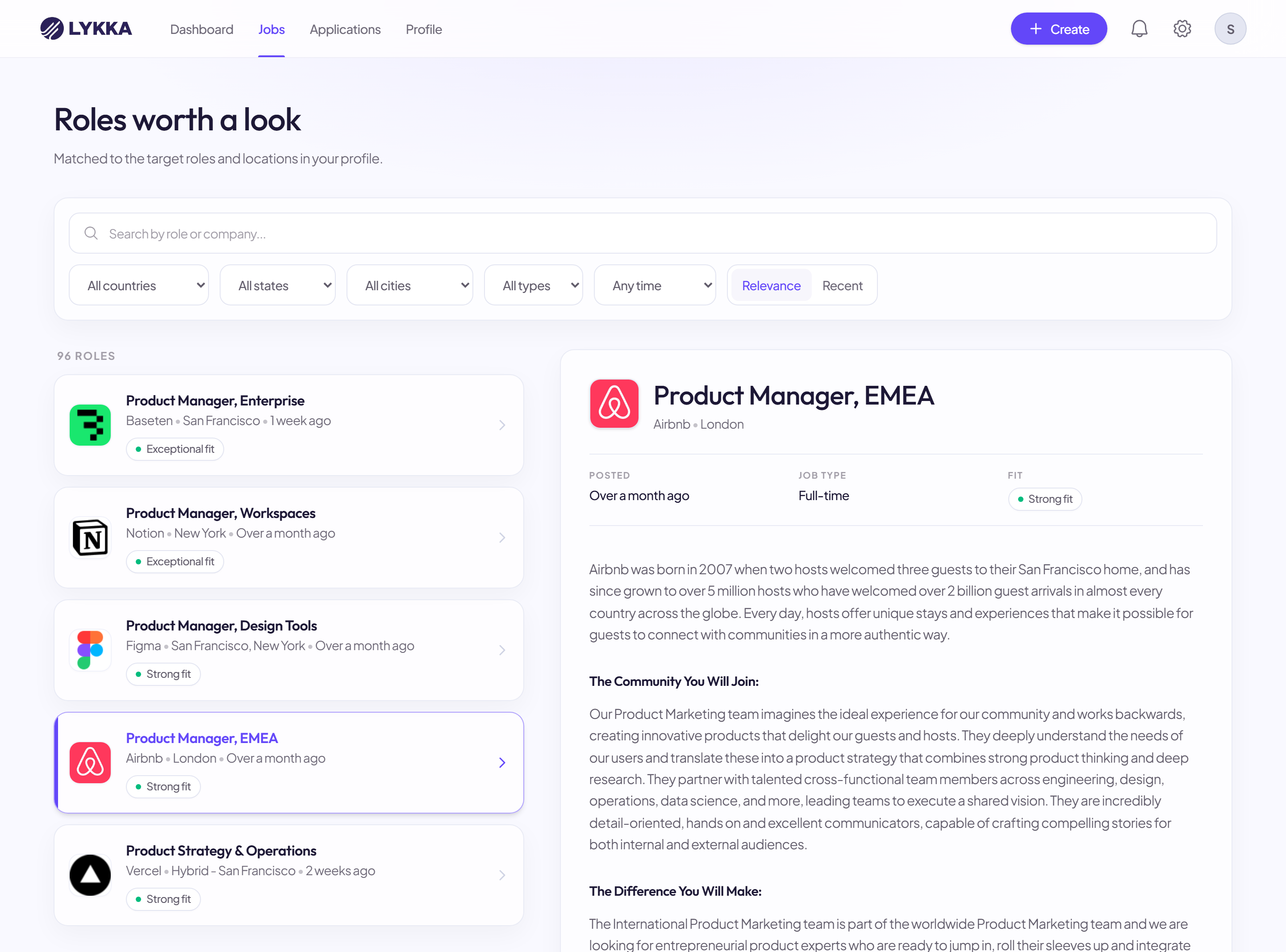Go to the Dashboard tab
The image size is (1286, 952).
[x=202, y=29]
